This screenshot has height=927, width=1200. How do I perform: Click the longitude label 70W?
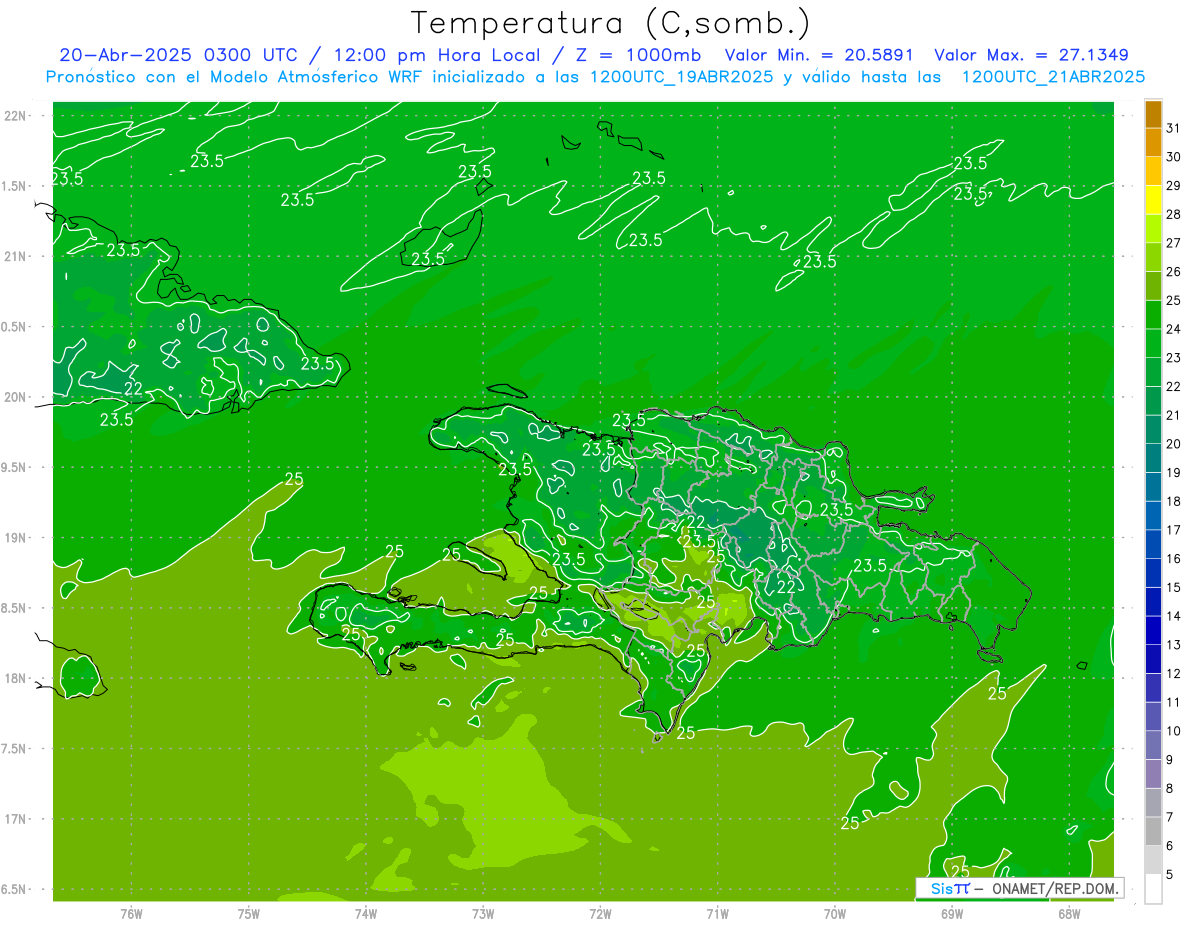click(x=835, y=914)
